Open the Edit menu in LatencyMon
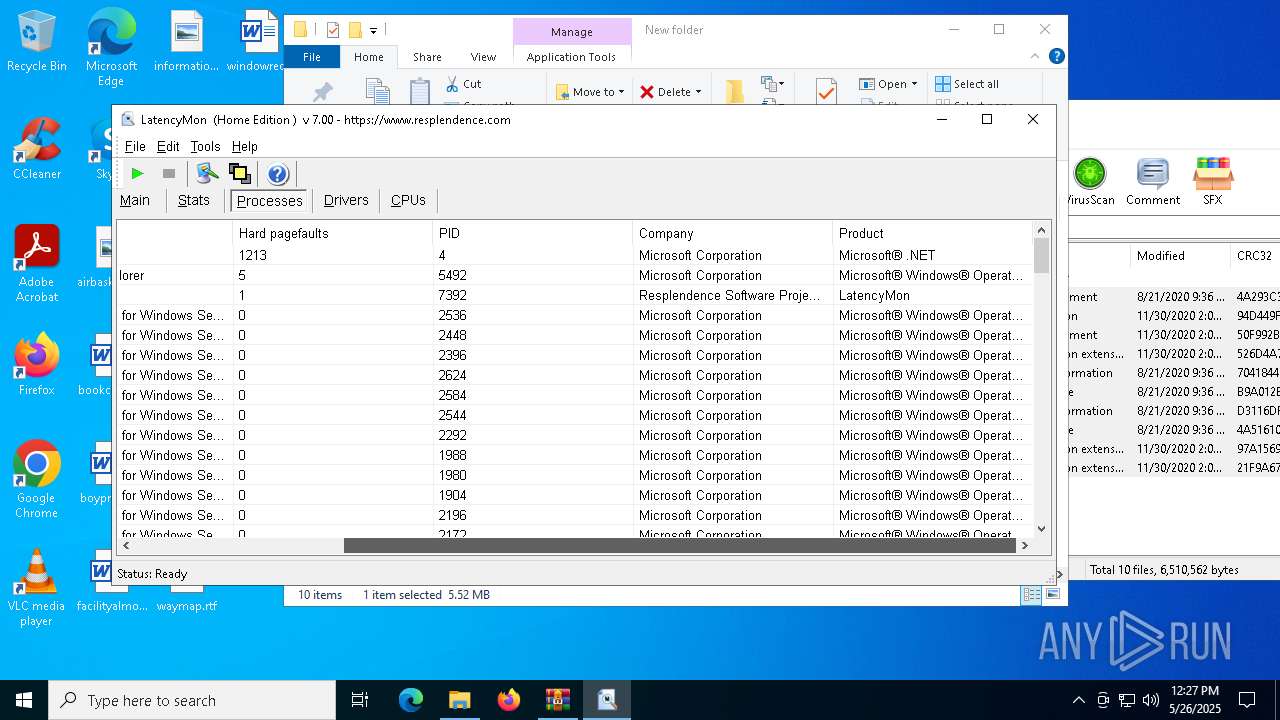Screen dimensions: 1280x720 click(x=168, y=146)
